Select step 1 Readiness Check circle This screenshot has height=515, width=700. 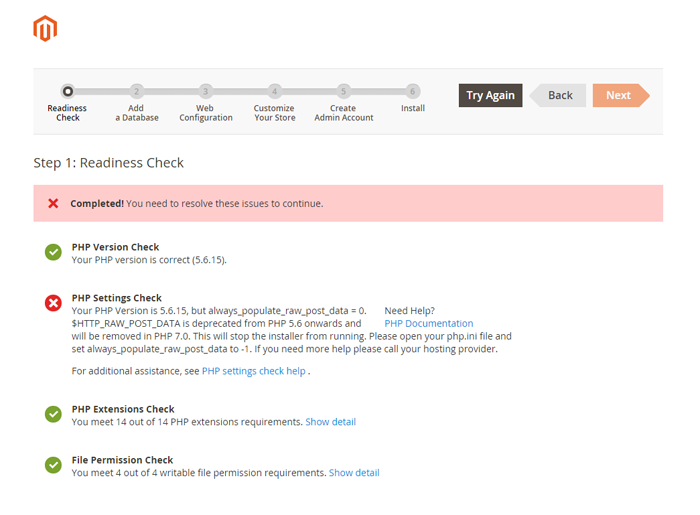[x=67, y=91]
